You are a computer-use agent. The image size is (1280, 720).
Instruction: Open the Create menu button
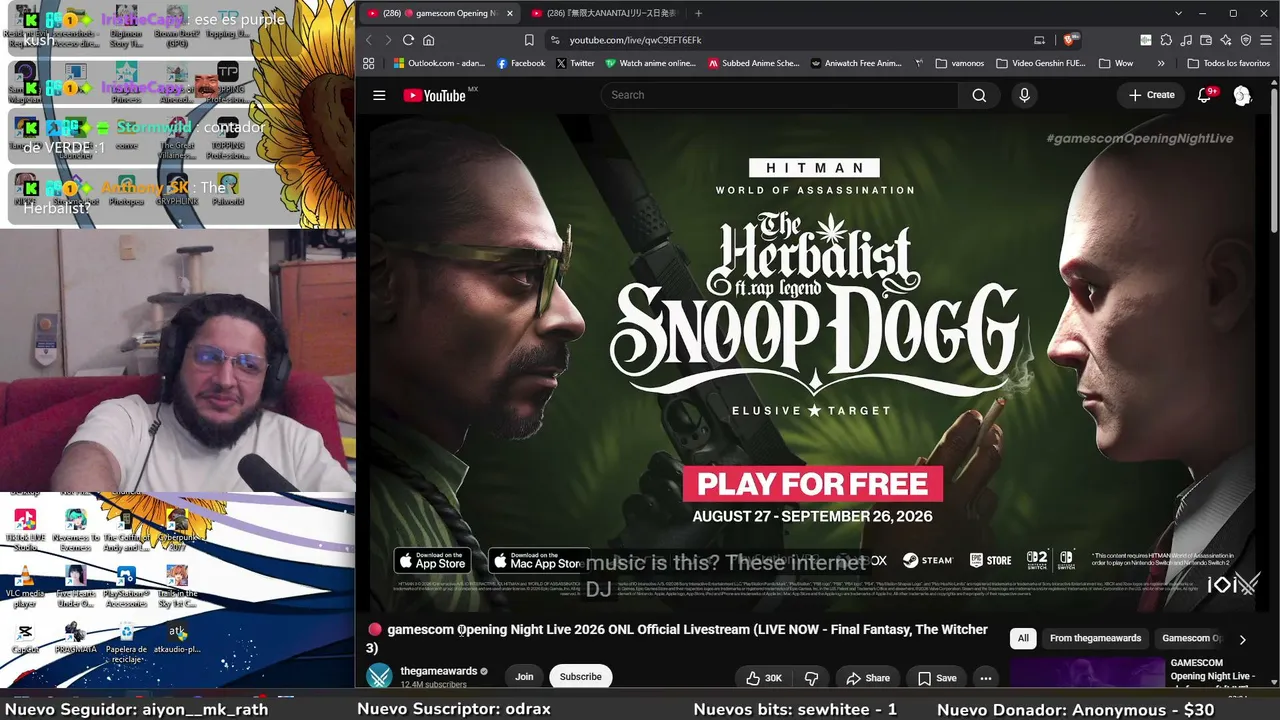1152,95
